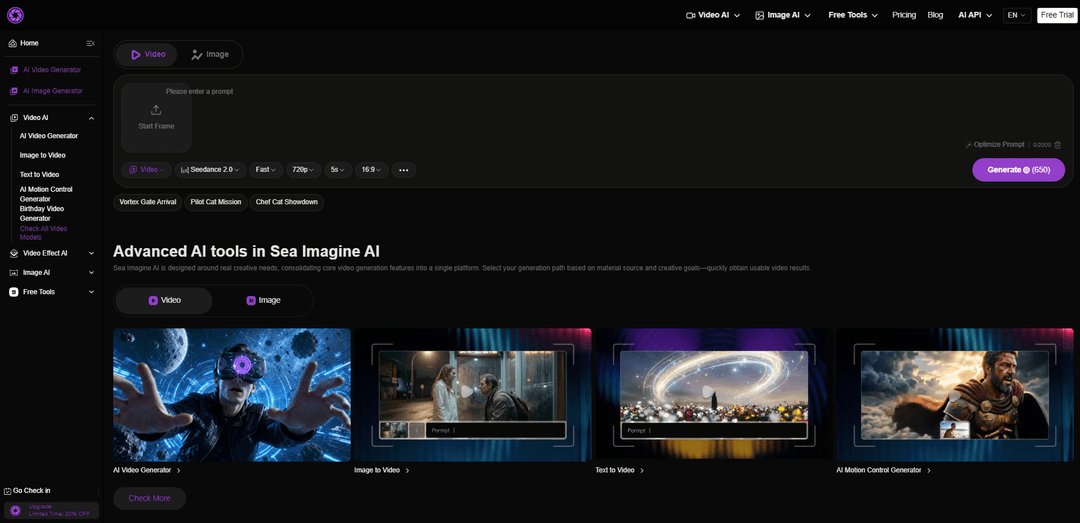Open AI Motion Control Generator in sidebar
The height and width of the screenshot is (523, 1080).
tap(46, 194)
